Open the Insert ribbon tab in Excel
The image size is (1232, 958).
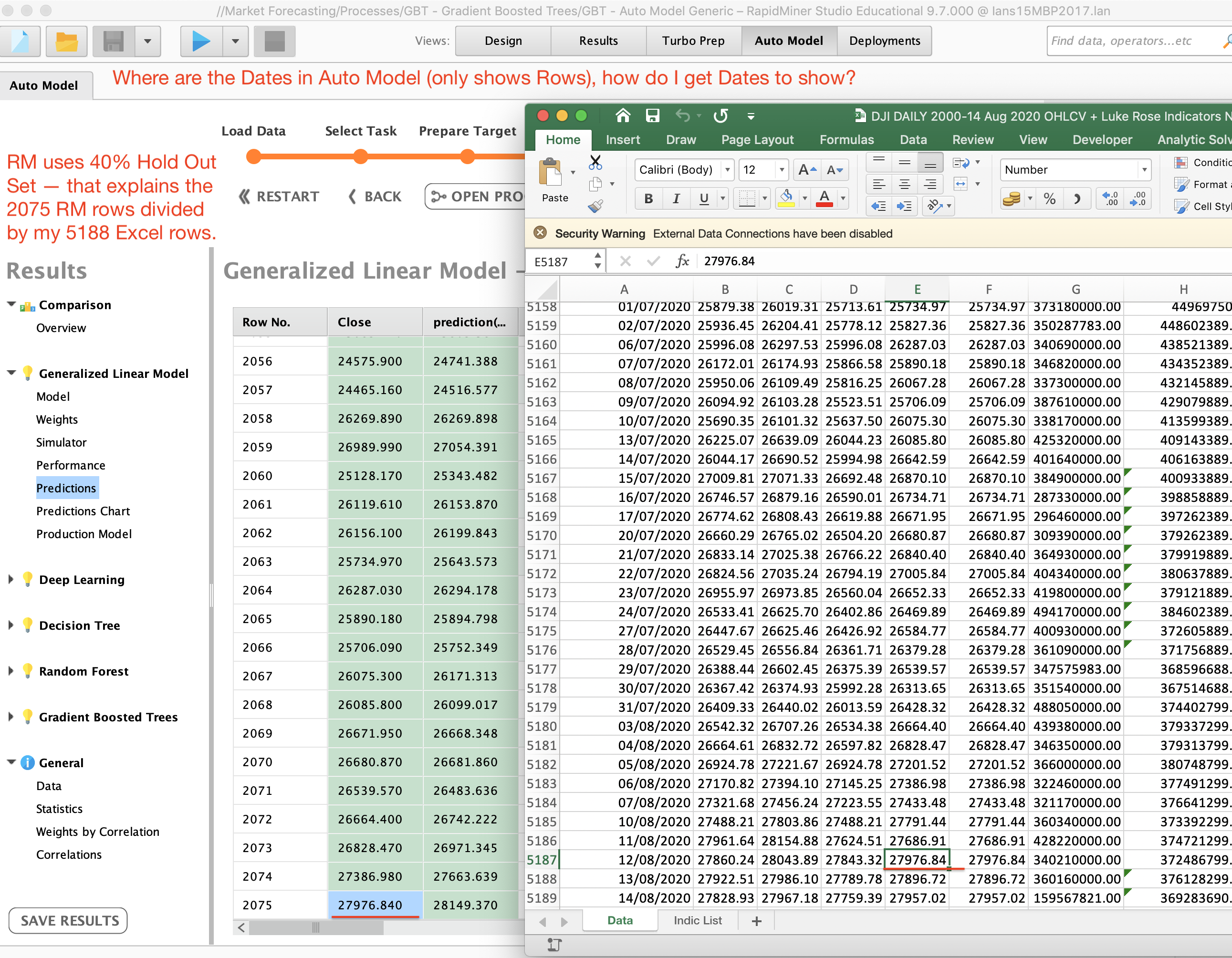pyautogui.click(x=623, y=139)
